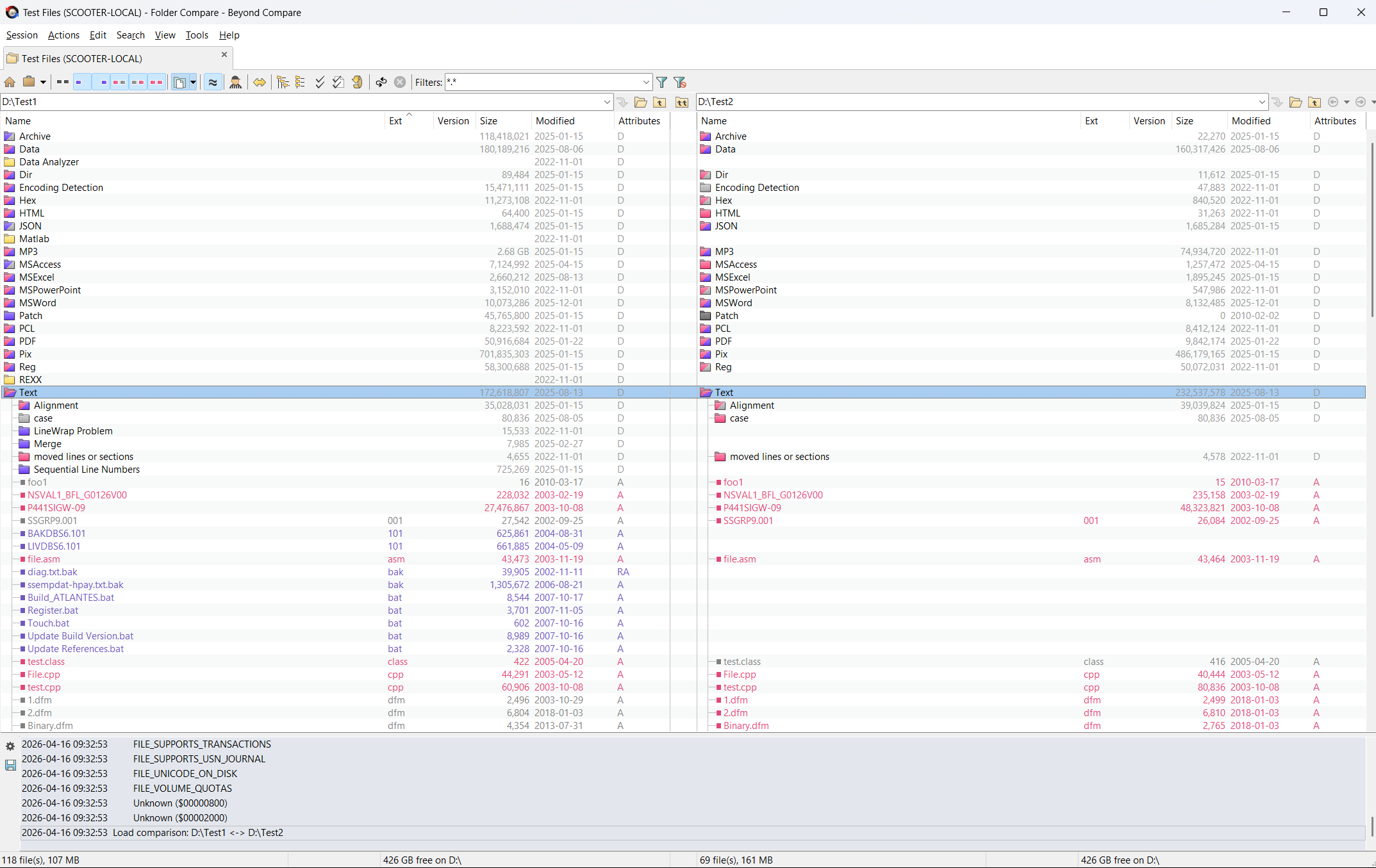Click the Home icon in the toolbar

pos(10,82)
